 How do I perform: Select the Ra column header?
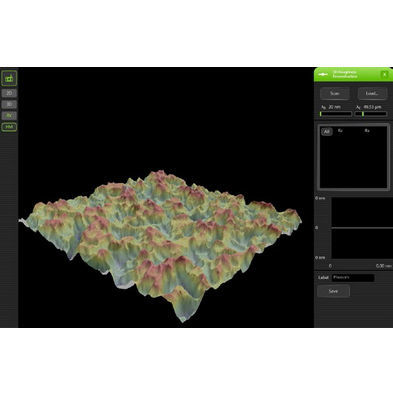tap(367, 131)
